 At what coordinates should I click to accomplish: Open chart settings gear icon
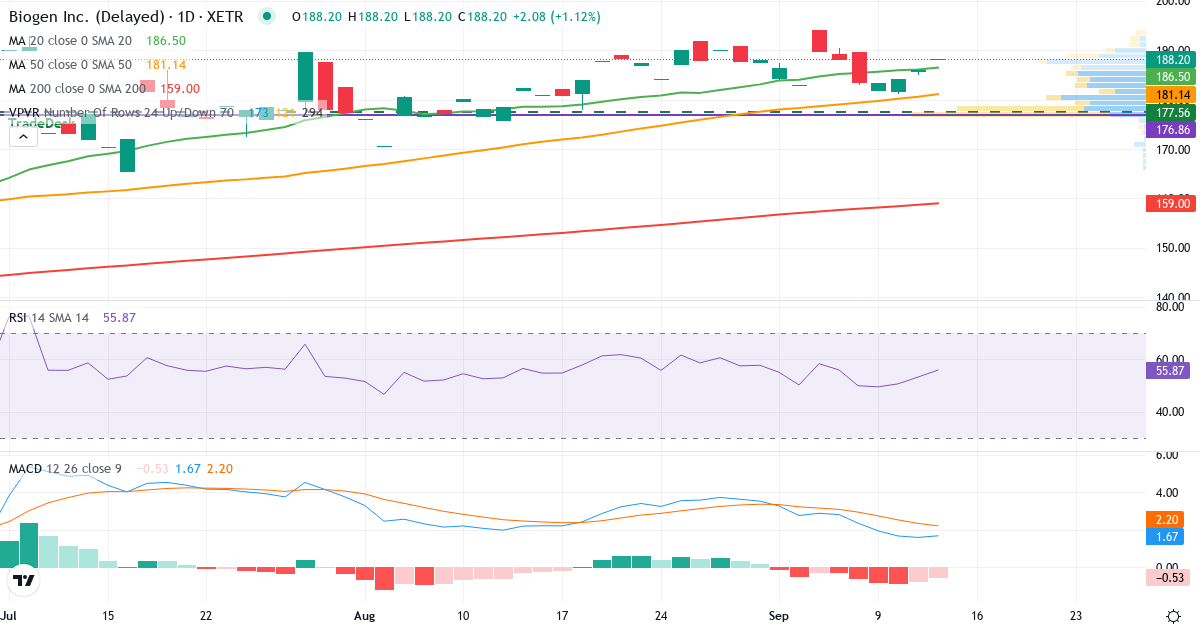pos(1172,616)
